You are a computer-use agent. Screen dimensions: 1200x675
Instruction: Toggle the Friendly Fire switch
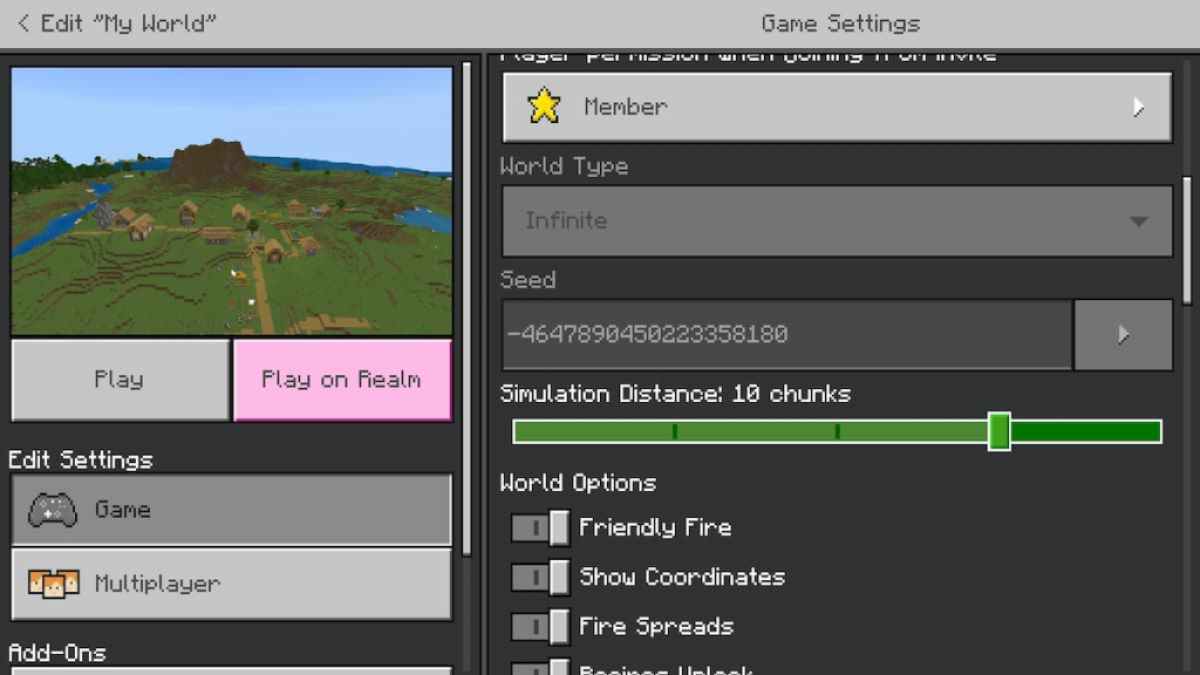pyautogui.click(x=540, y=527)
